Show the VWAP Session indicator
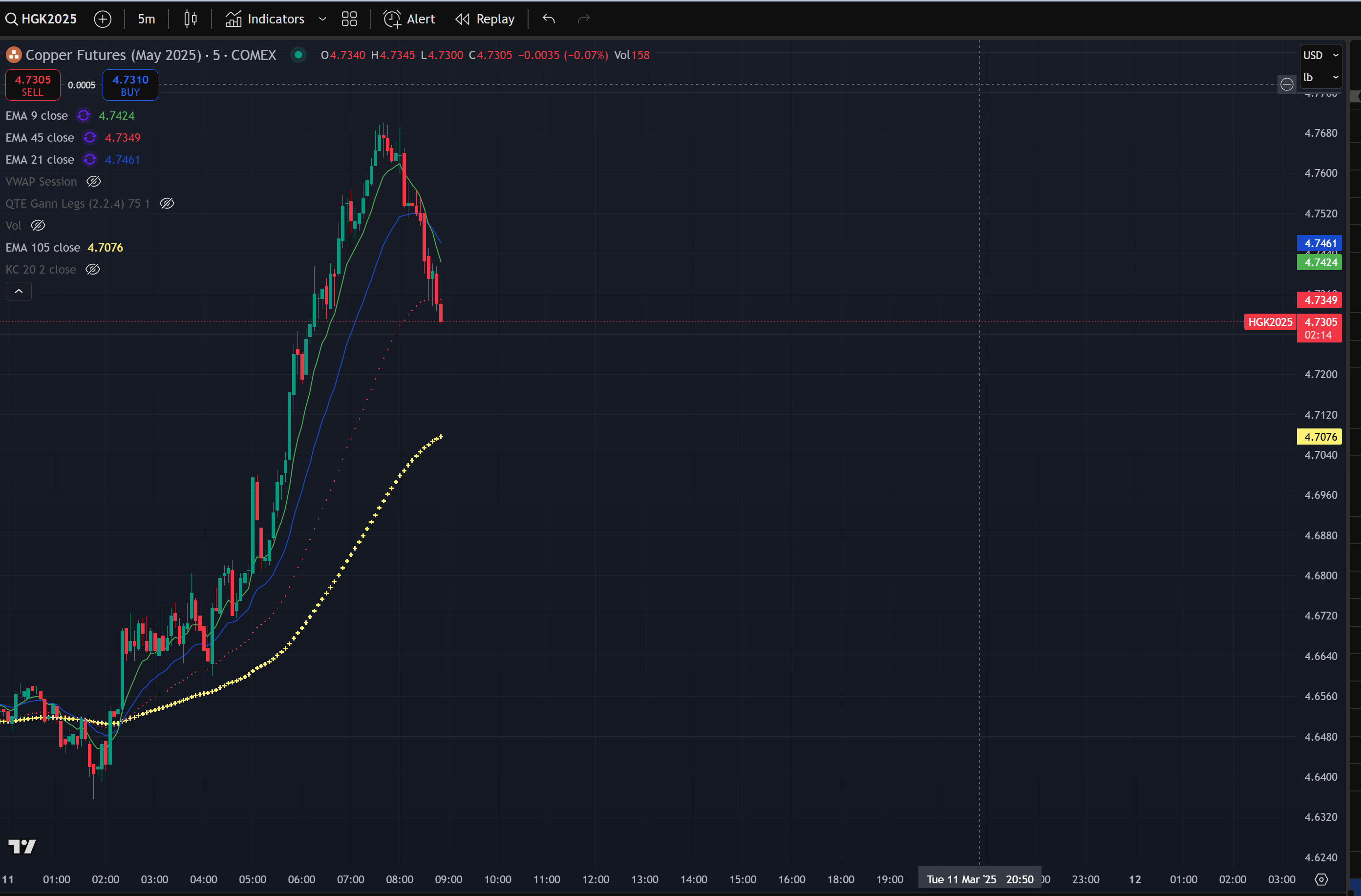The height and width of the screenshot is (896, 1361). (94, 181)
